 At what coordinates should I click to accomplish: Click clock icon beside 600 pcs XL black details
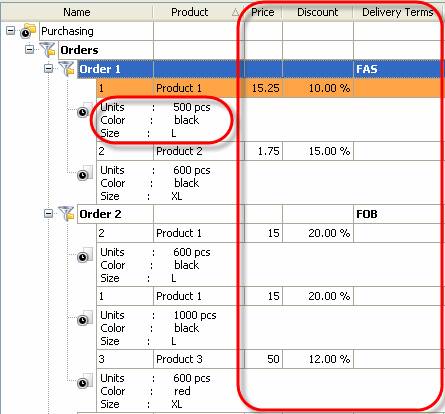point(84,174)
